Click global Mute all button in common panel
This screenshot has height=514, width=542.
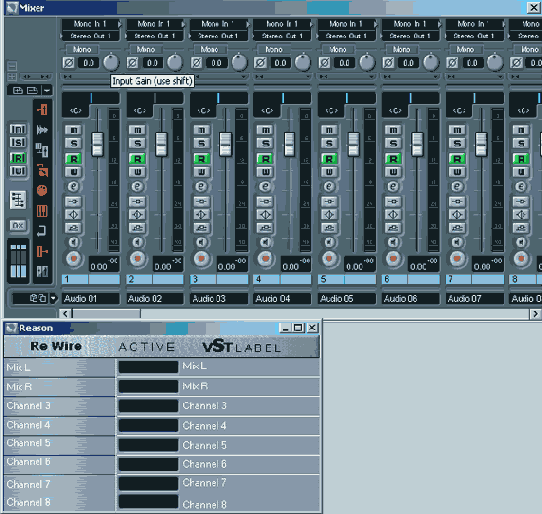tap(18, 129)
